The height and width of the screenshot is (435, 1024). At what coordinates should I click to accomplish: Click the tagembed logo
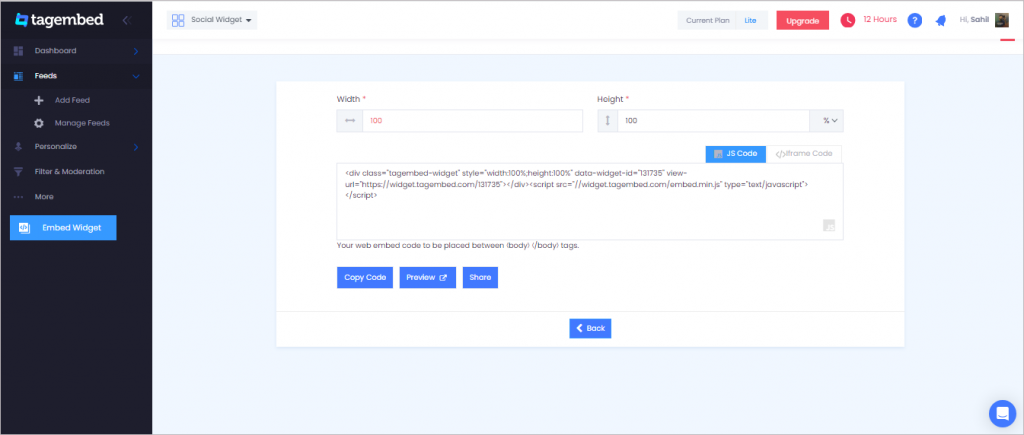click(59, 20)
